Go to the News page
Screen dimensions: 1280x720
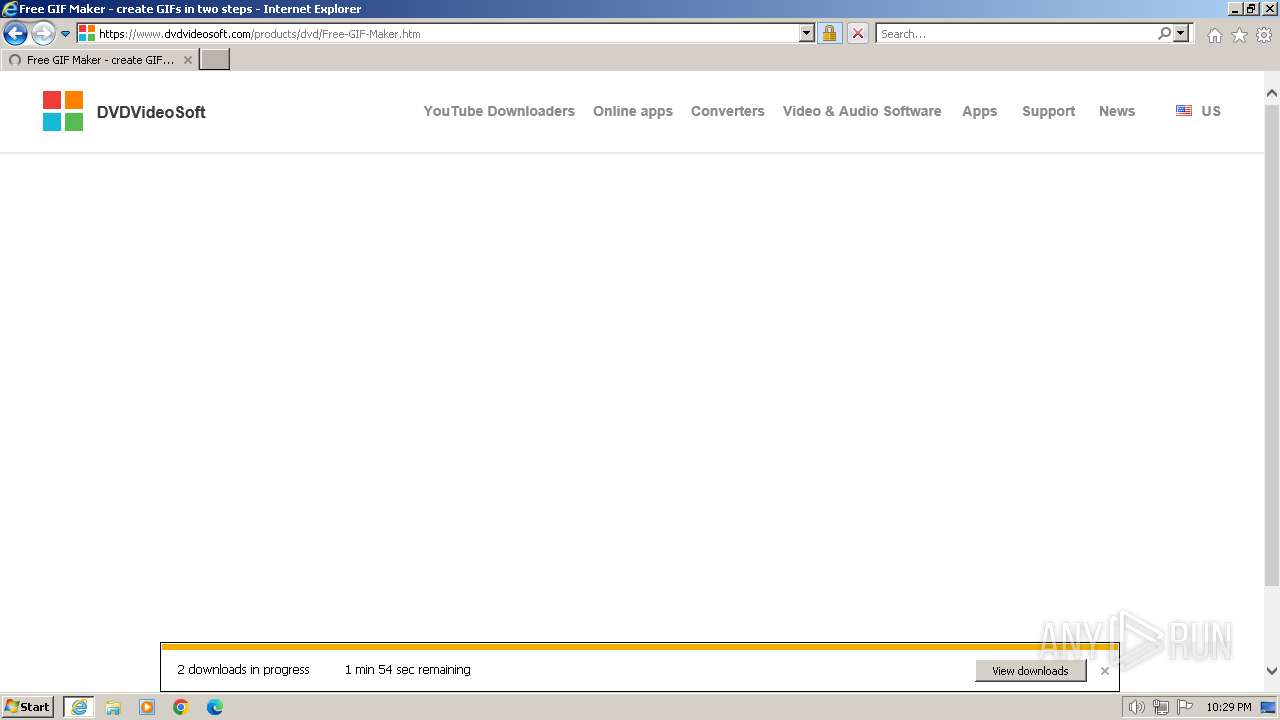[x=1117, y=111]
